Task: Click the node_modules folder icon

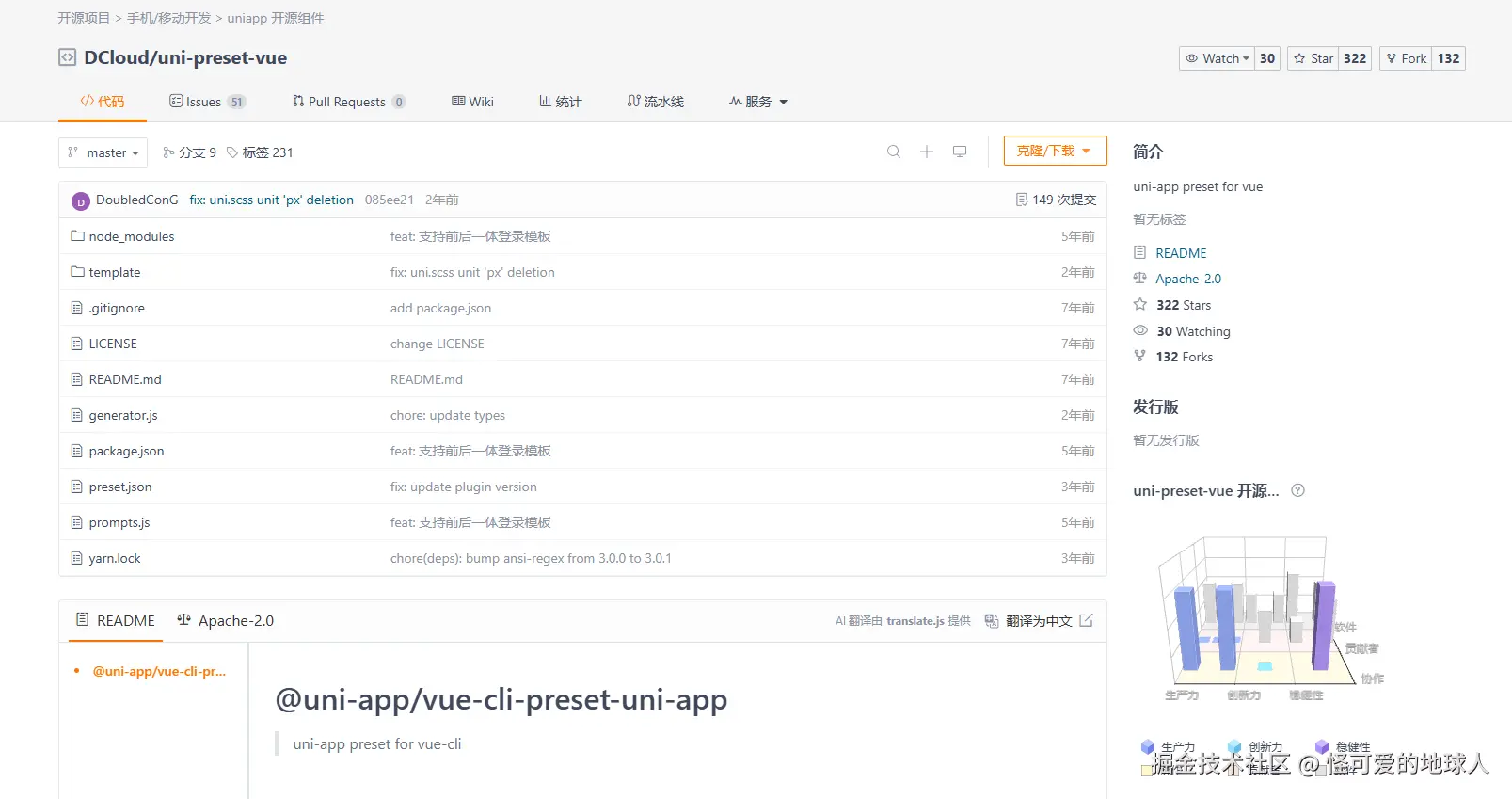Action: tap(77, 236)
